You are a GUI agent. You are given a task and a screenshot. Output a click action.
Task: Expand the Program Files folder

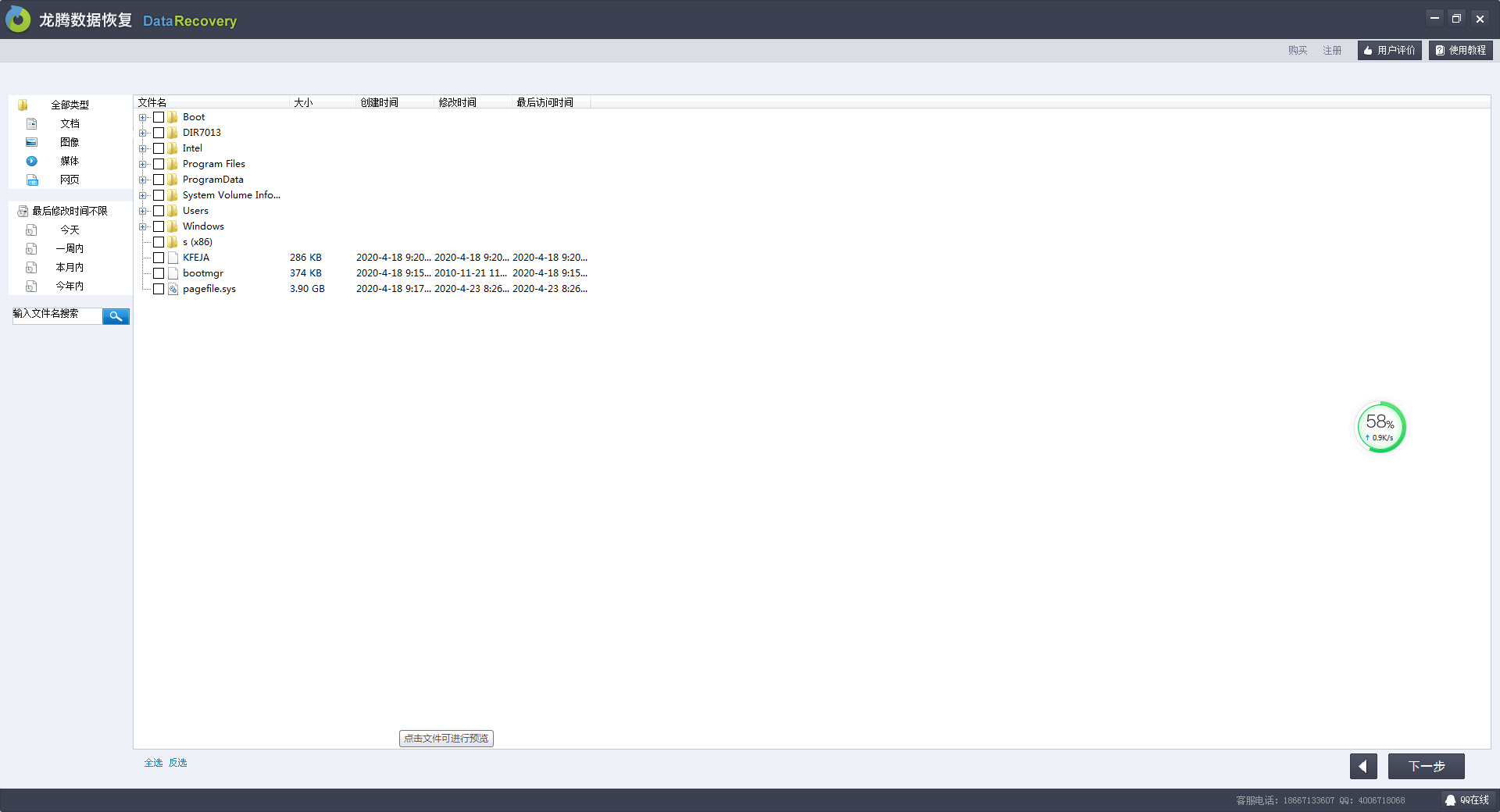143,164
